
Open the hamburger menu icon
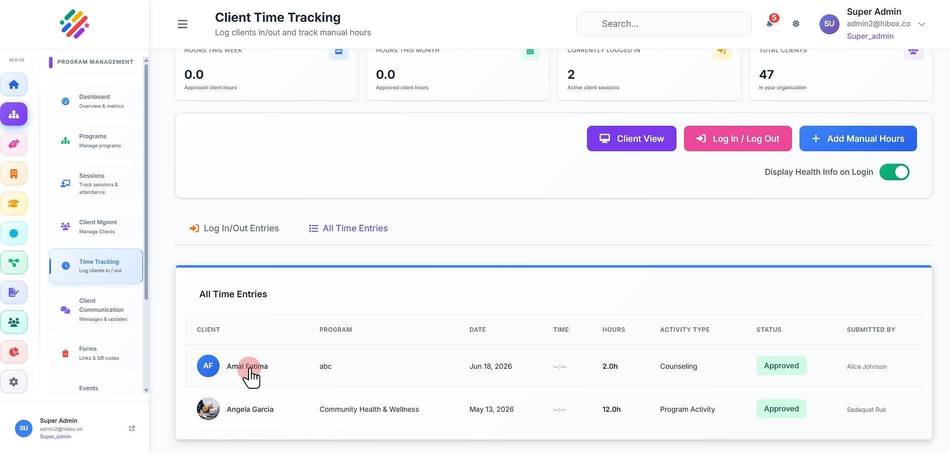coord(182,24)
